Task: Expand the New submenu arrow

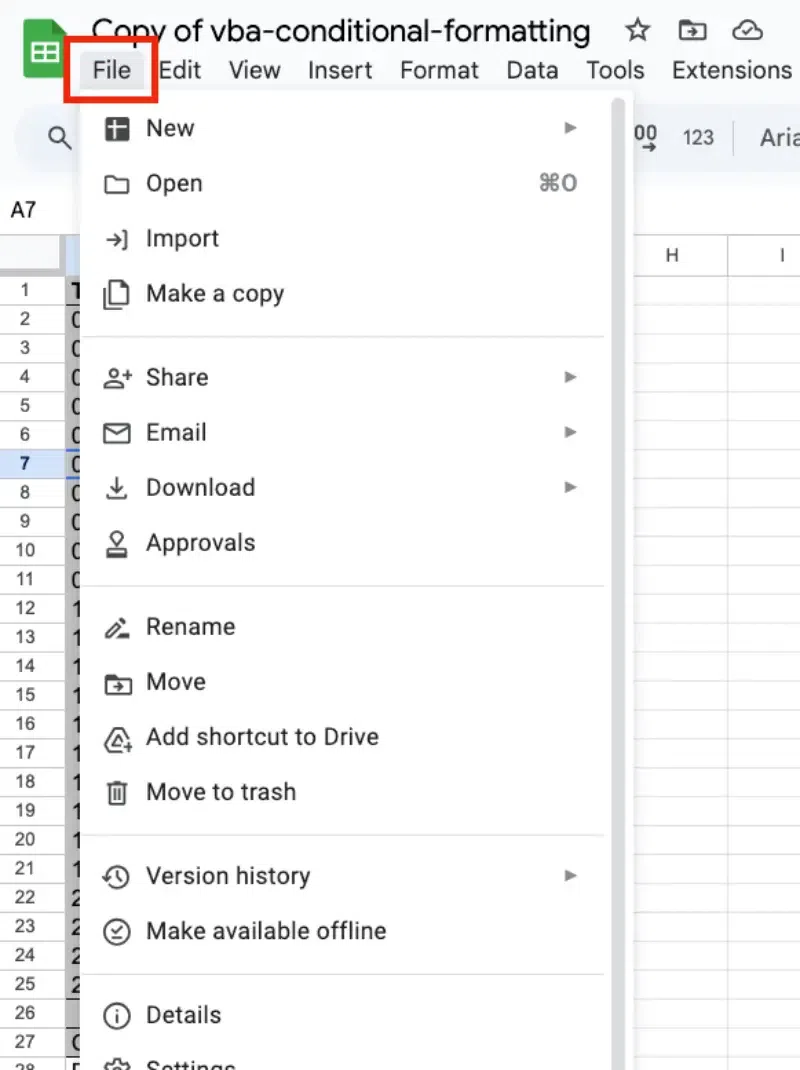Action: pyautogui.click(x=570, y=128)
